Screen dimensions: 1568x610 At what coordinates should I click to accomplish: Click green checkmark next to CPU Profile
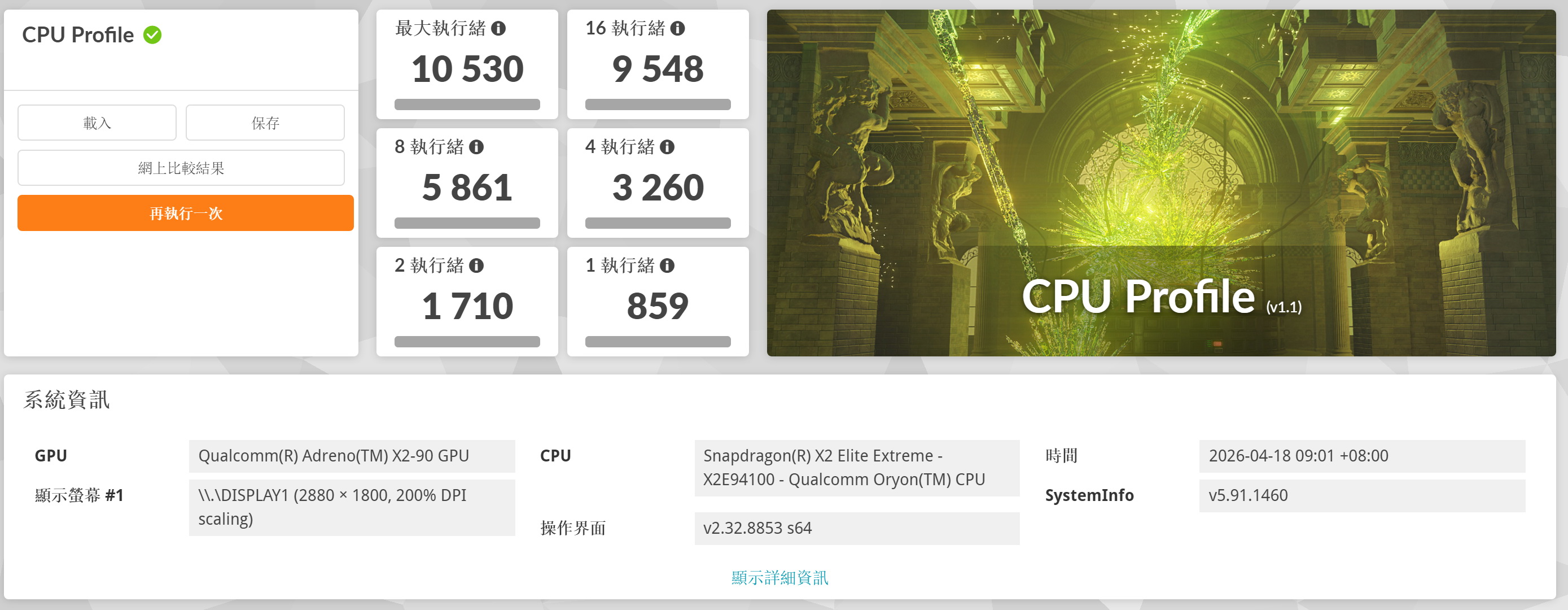coord(152,36)
